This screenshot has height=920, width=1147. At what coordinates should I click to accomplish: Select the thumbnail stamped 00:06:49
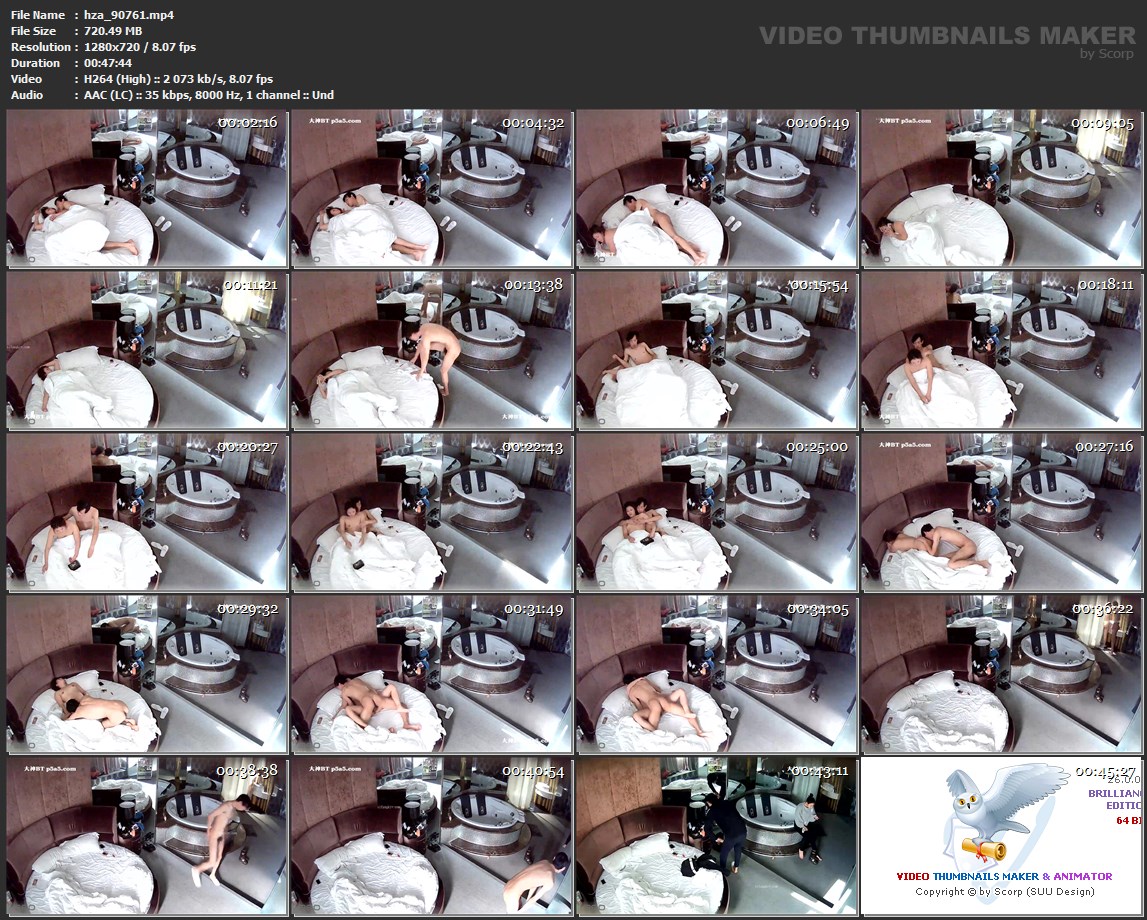click(x=716, y=189)
